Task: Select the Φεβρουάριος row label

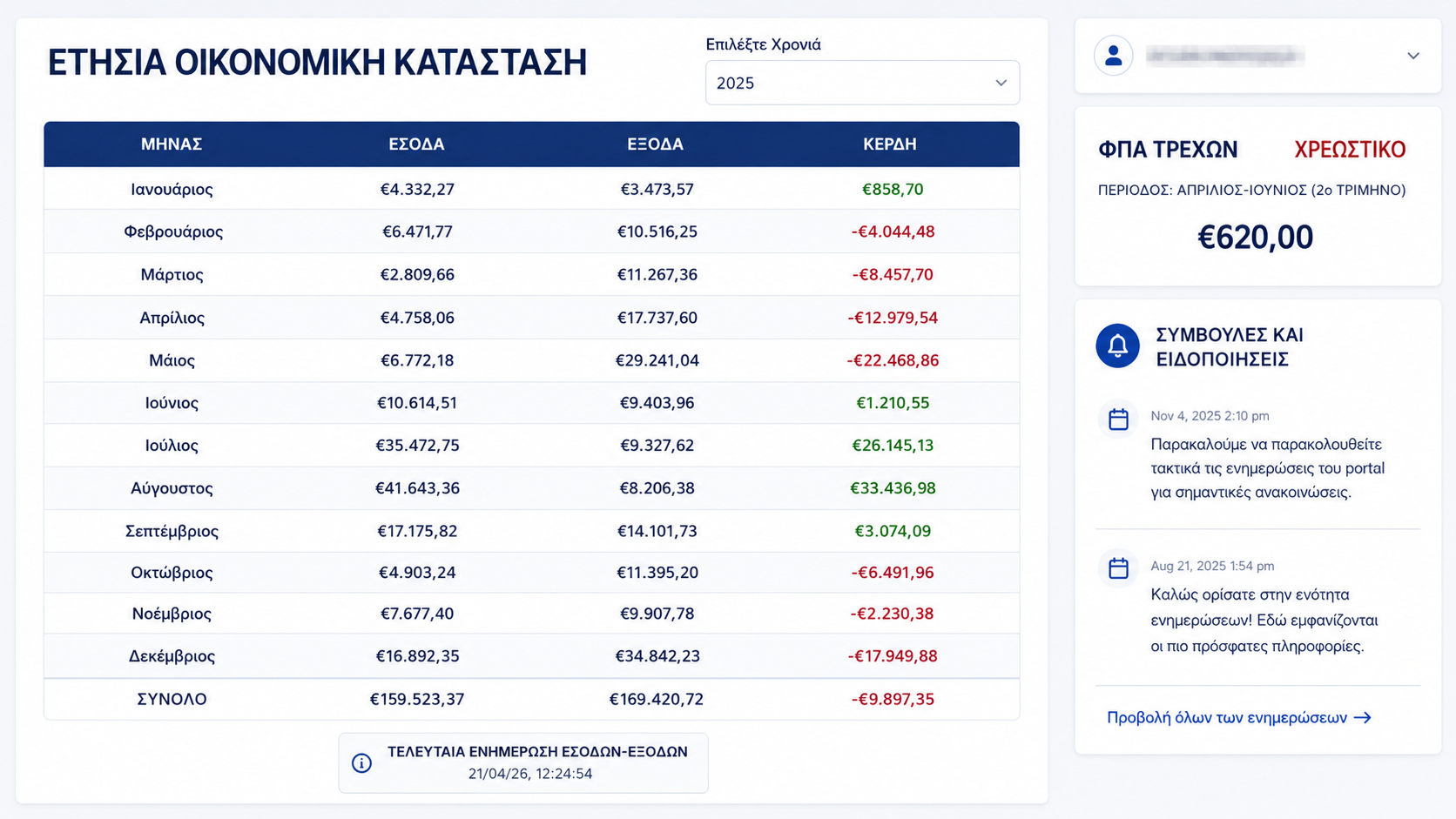Action: click(x=172, y=232)
